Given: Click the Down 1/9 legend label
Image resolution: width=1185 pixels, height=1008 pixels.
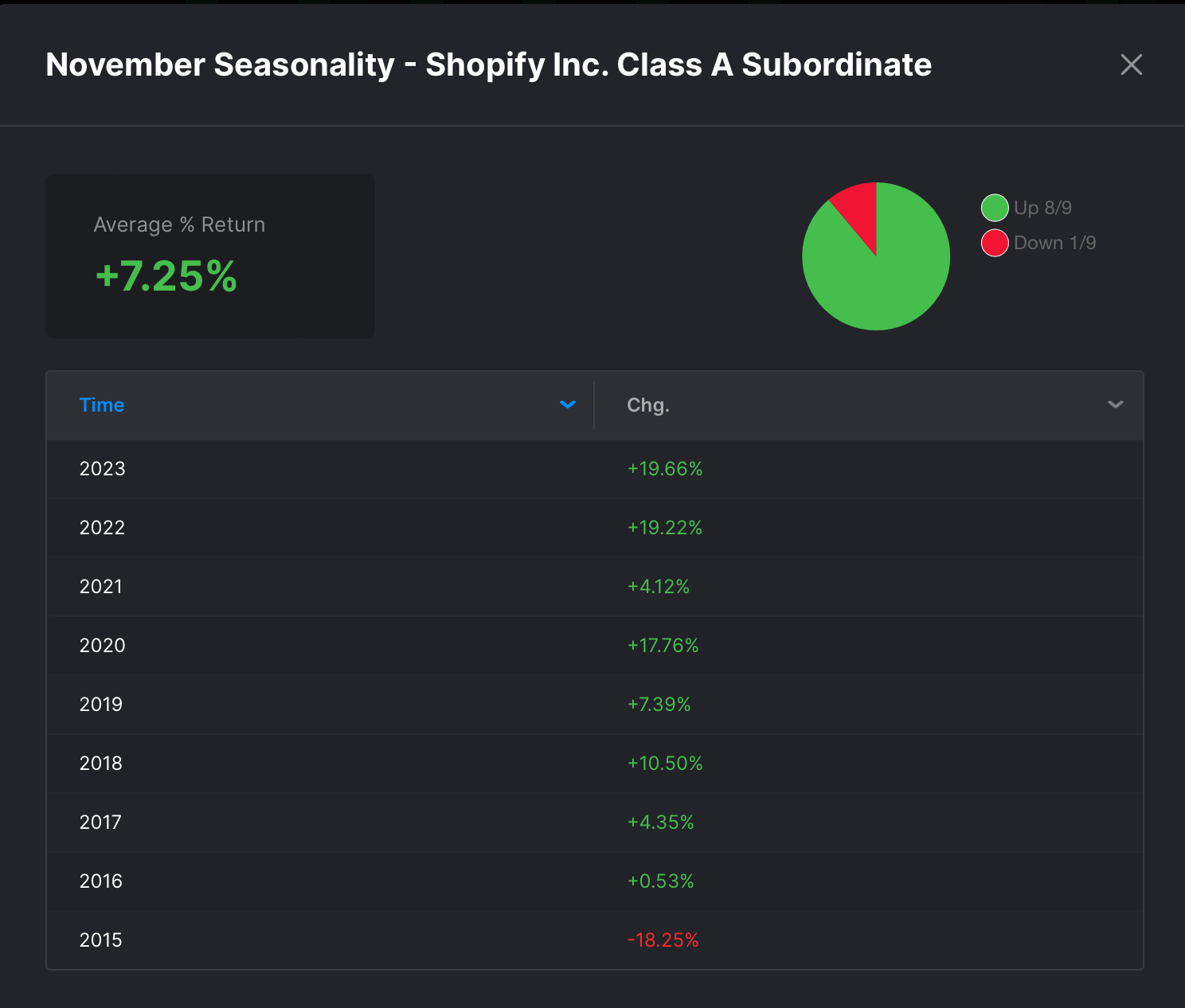Looking at the screenshot, I should [1054, 243].
